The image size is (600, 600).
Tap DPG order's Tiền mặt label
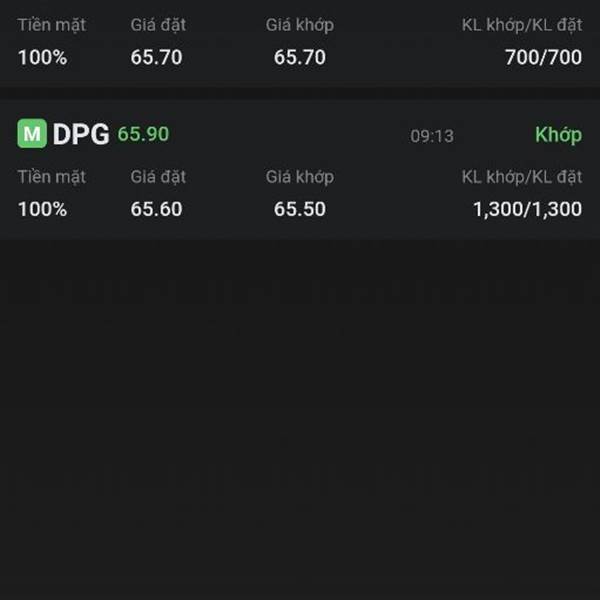click(x=52, y=177)
